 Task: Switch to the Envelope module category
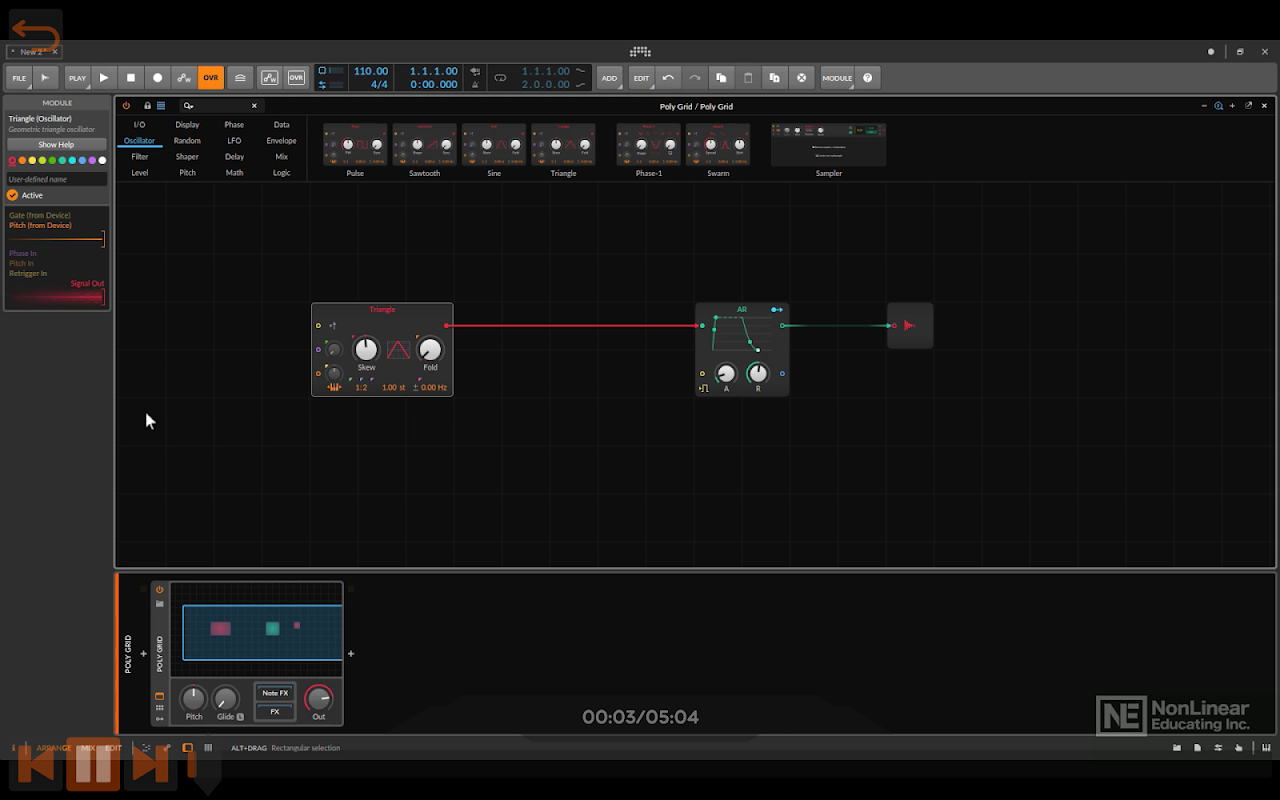281,141
